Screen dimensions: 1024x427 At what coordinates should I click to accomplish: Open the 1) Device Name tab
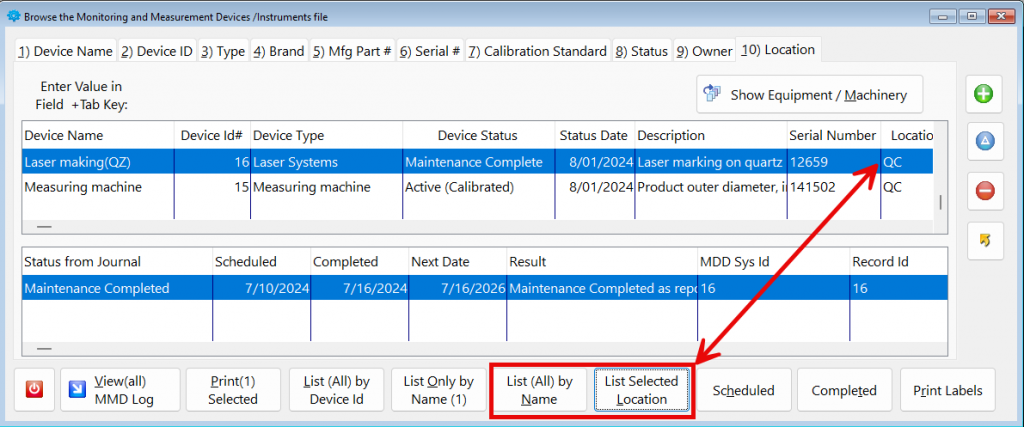point(65,52)
